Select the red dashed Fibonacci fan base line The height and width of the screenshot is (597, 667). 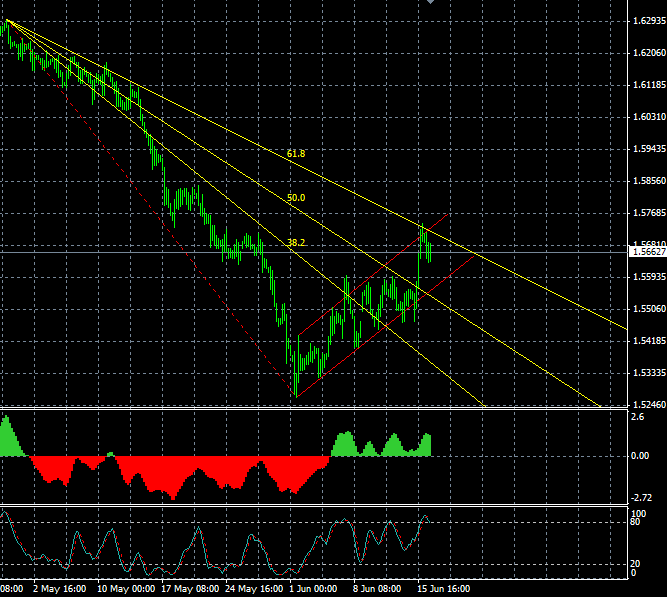pyautogui.click(x=151, y=209)
